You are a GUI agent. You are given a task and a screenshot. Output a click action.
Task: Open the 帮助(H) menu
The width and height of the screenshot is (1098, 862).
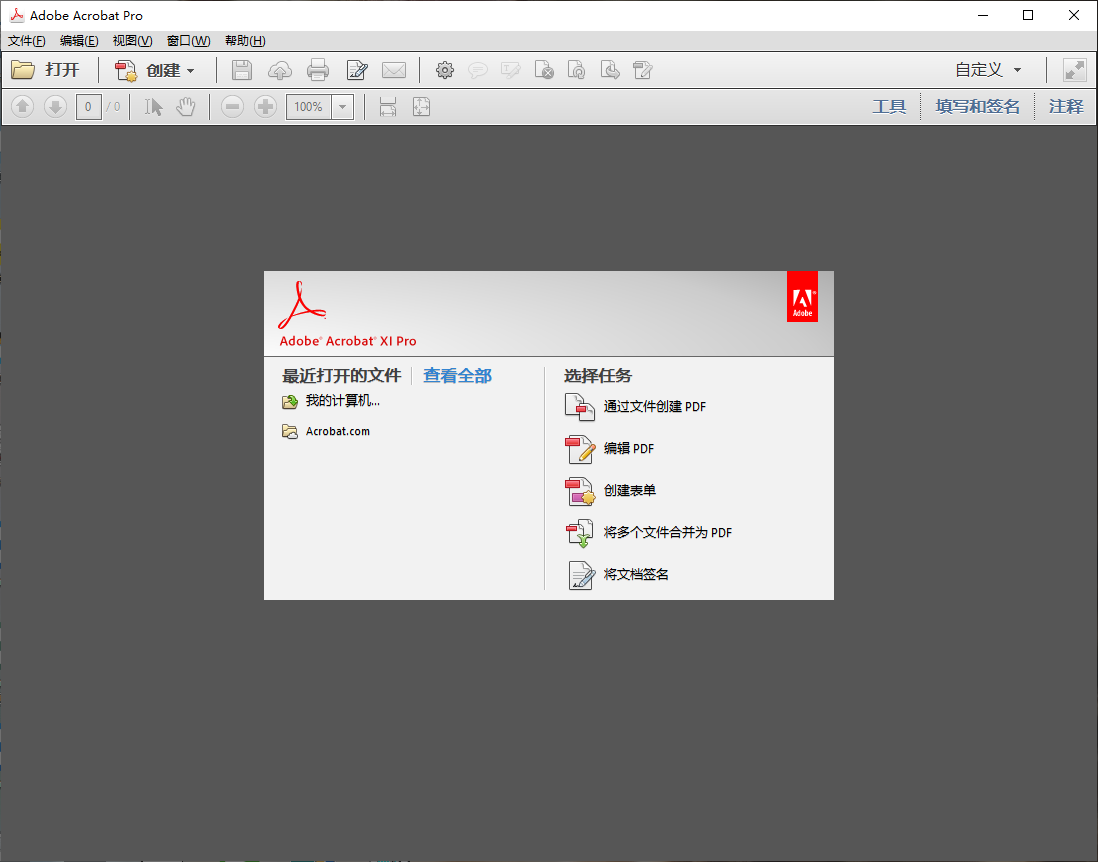coord(245,41)
